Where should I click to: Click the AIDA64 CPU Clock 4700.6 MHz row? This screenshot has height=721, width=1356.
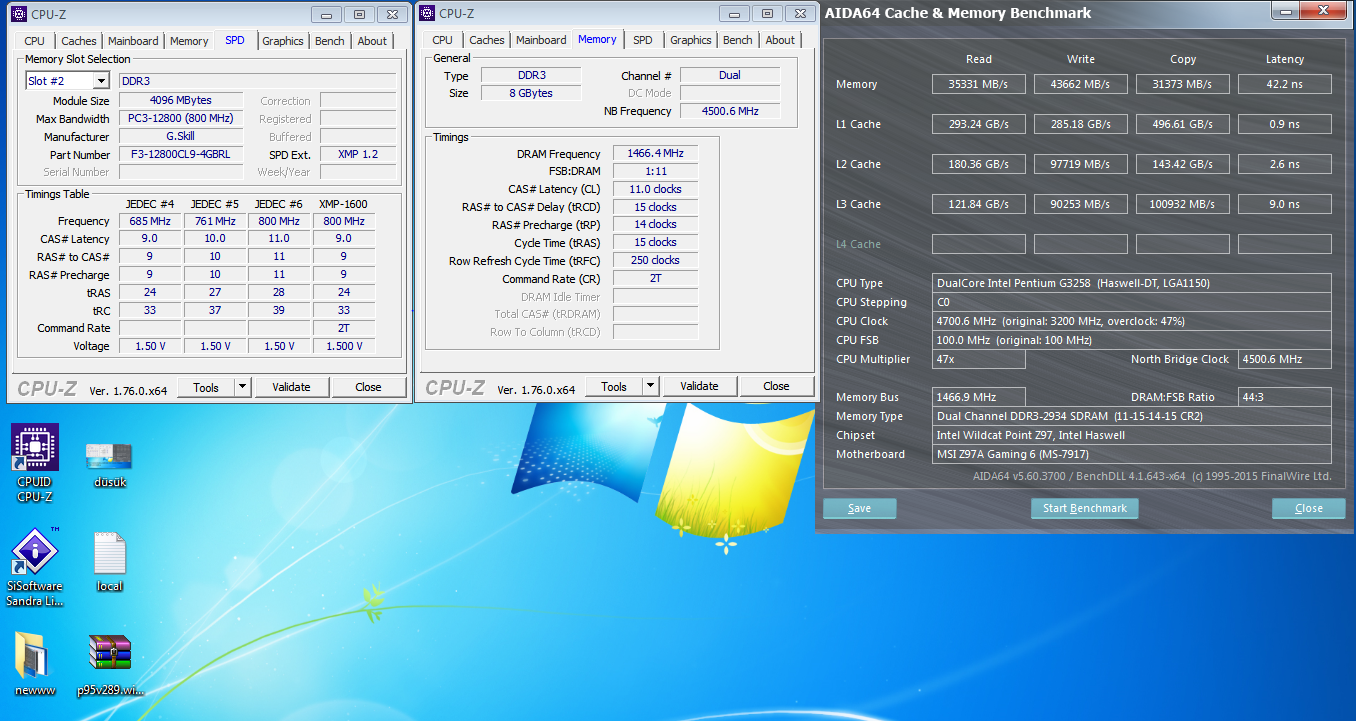point(1132,321)
